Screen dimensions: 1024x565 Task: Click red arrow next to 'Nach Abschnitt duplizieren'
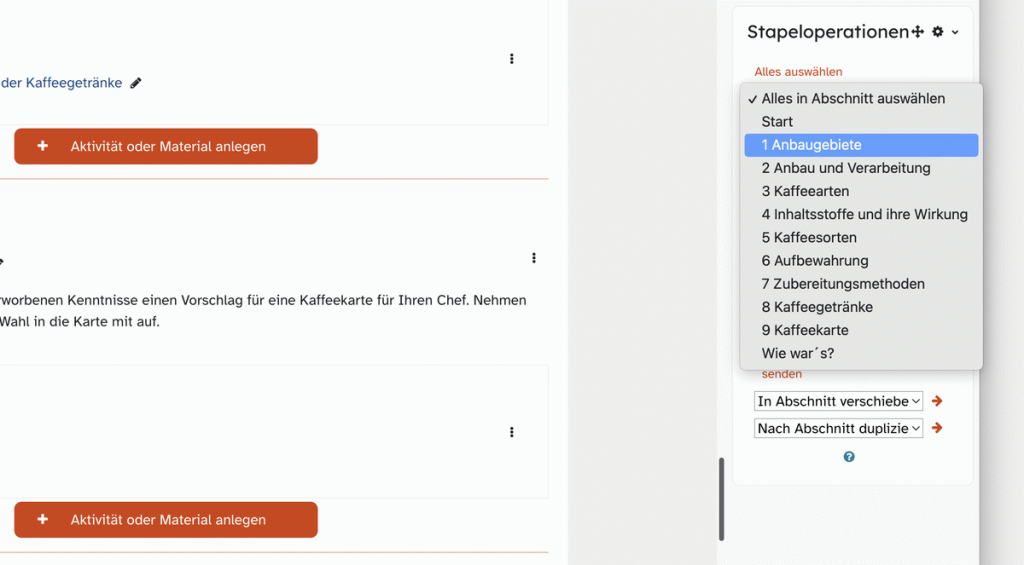pyautogui.click(x=937, y=428)
